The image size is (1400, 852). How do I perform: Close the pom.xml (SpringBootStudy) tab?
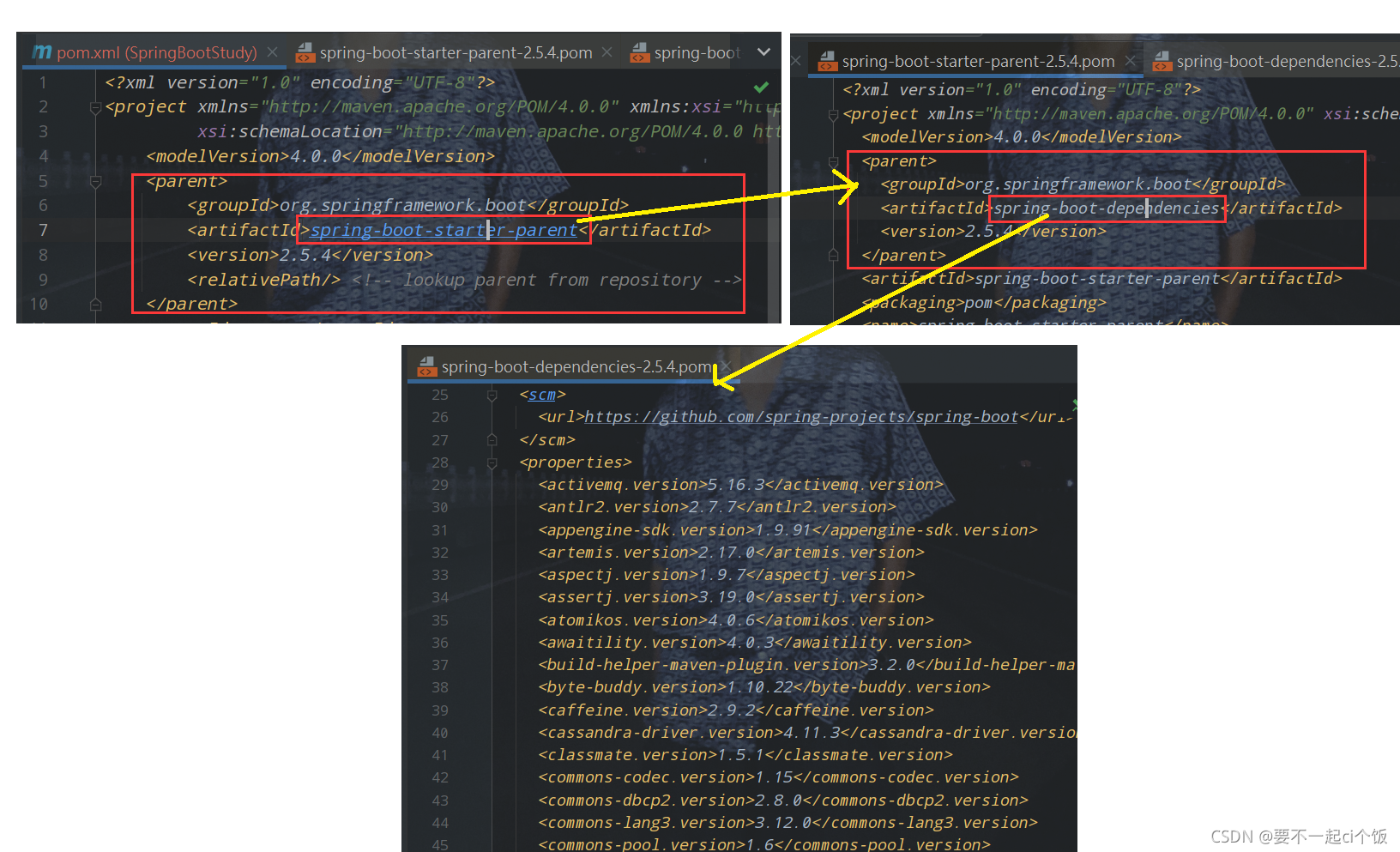272,52
